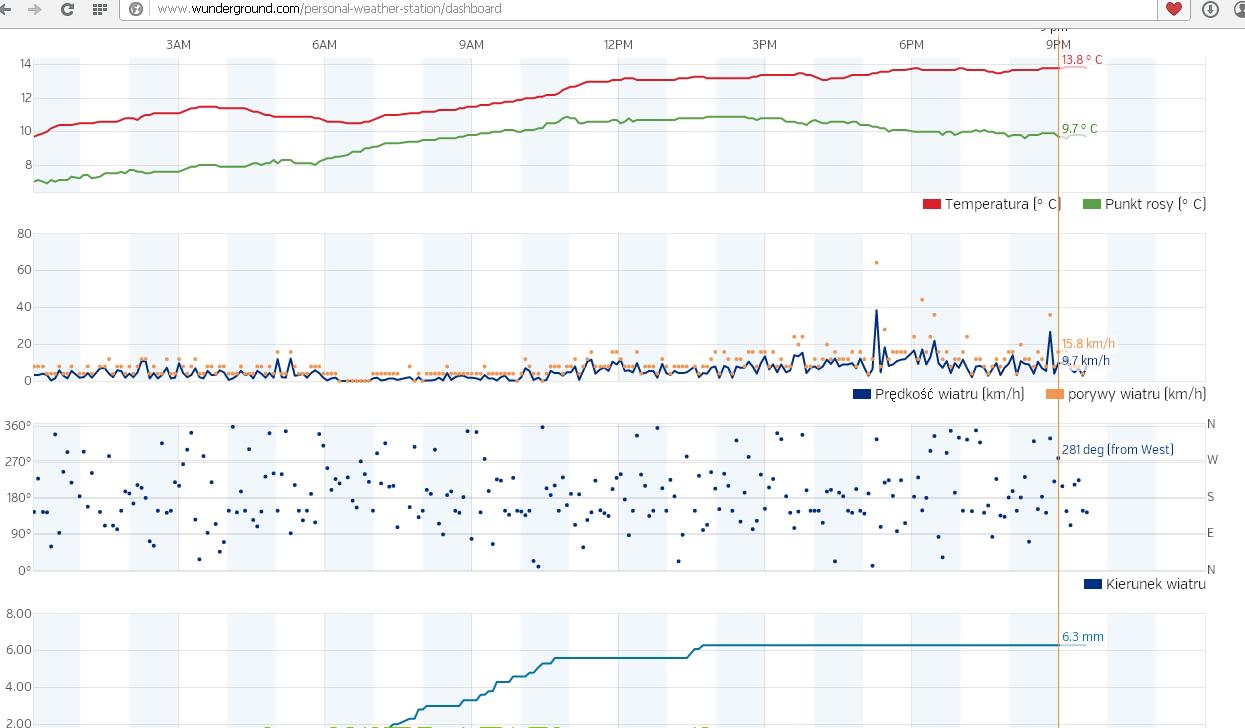
Task: Toggle porywy wiatru series in legend
Action: click(x=1136, y=394)
